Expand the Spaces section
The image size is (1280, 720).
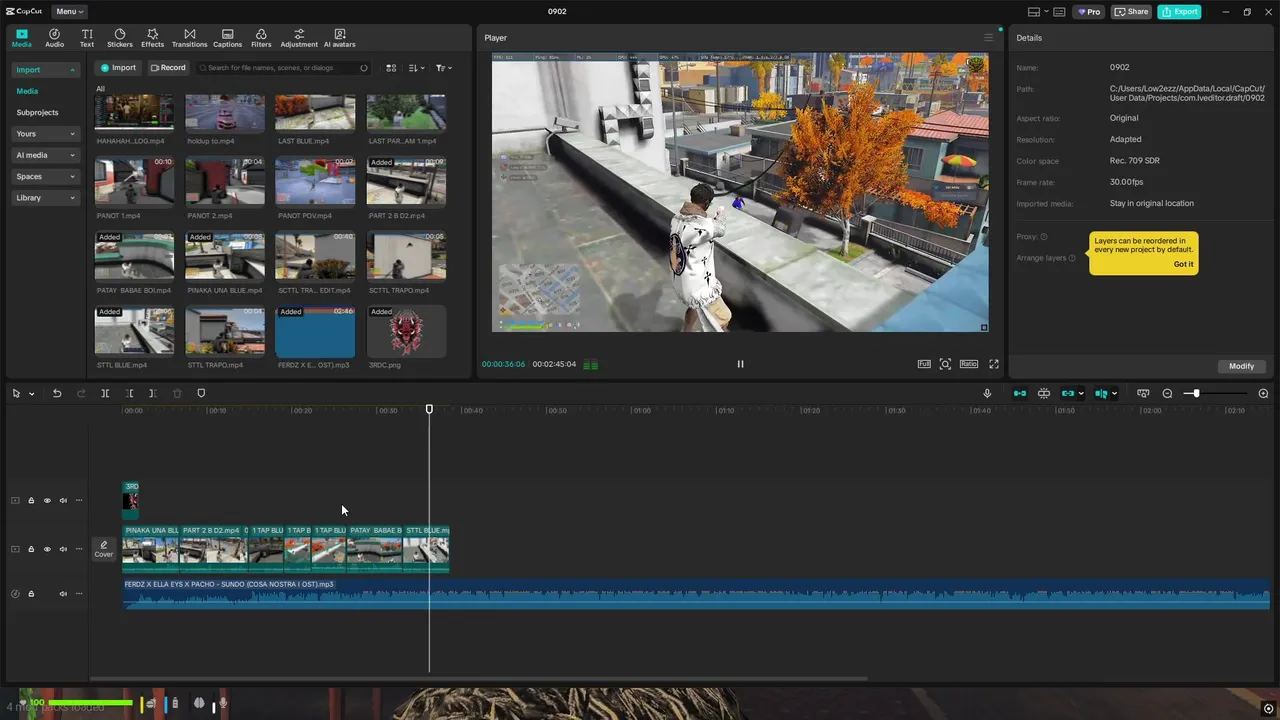(45, 177)
